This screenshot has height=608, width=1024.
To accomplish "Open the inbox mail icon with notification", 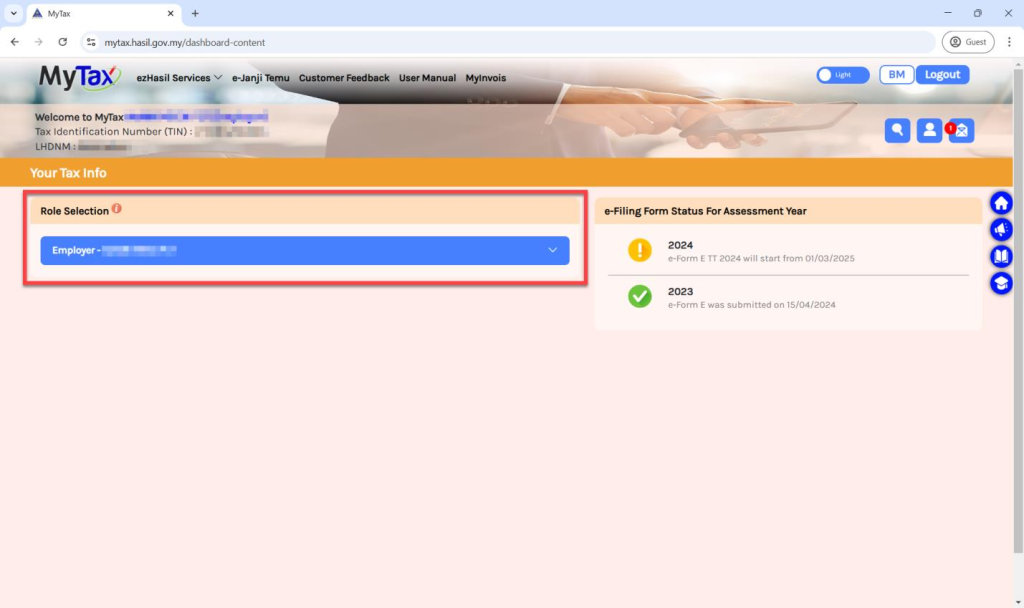I will coord(961,130).
